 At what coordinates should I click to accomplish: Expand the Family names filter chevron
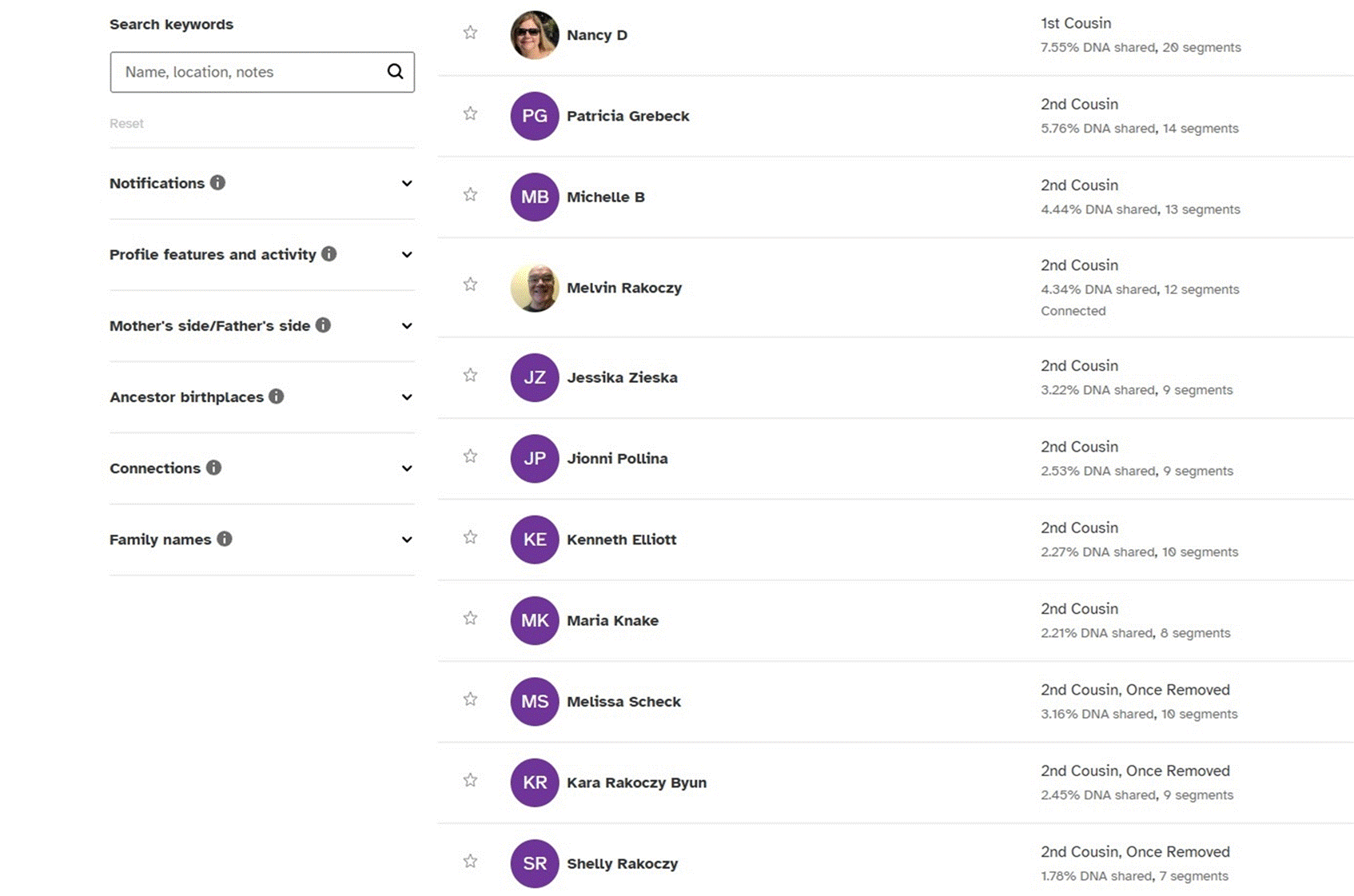(x=407, y=540)
